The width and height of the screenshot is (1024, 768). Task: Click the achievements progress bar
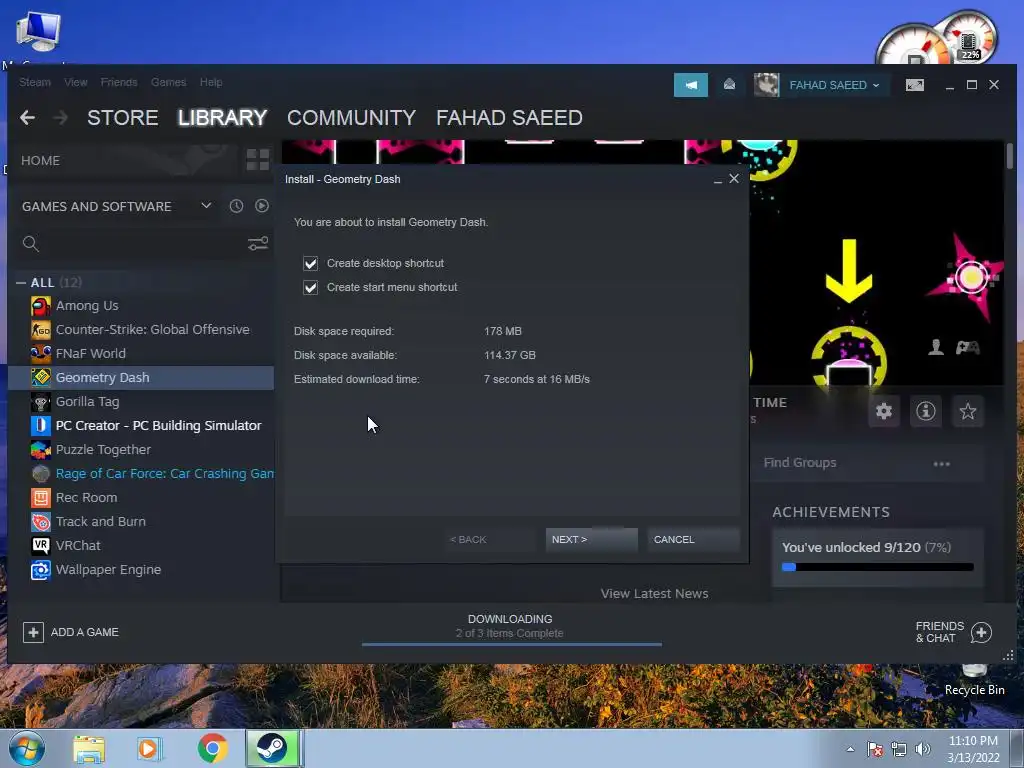[877, 567]
